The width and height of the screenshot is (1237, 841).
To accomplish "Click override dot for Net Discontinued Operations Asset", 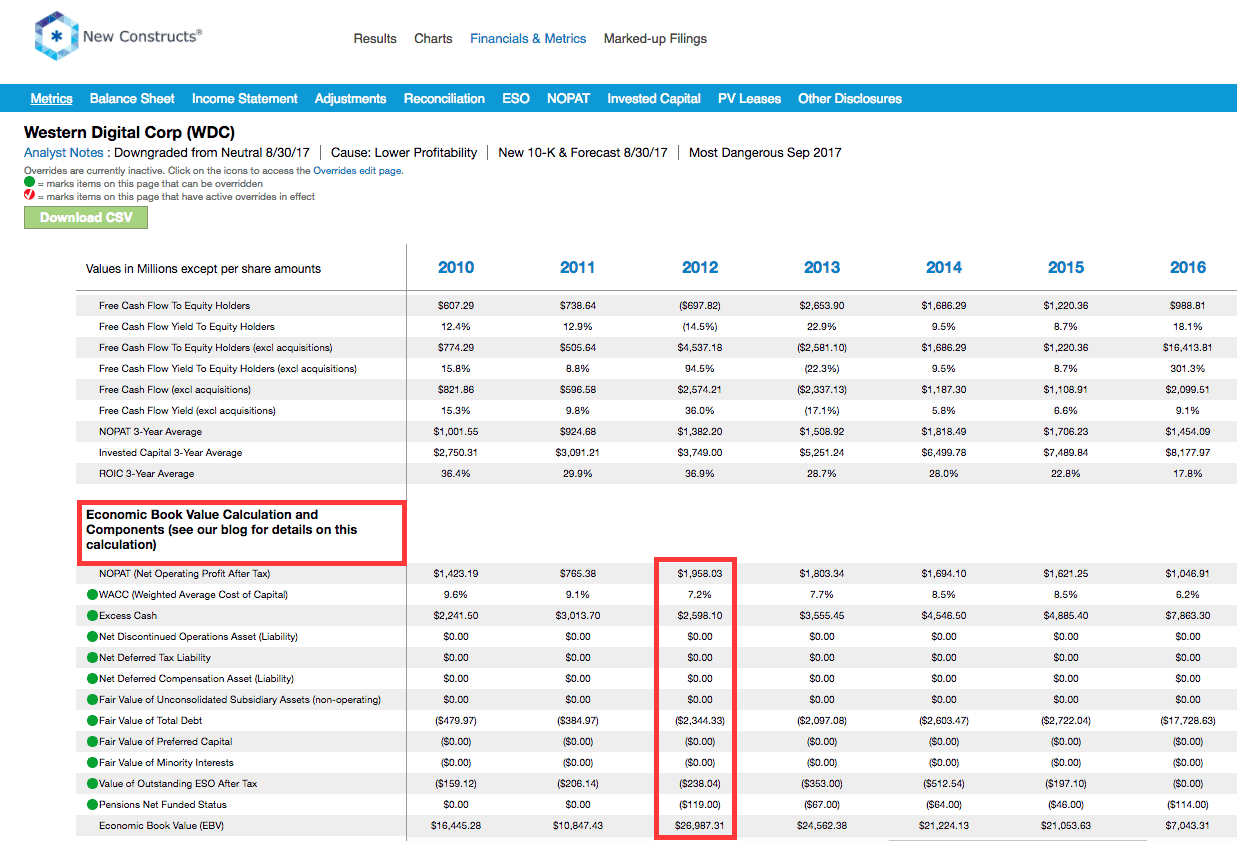I will click(92, 637).
